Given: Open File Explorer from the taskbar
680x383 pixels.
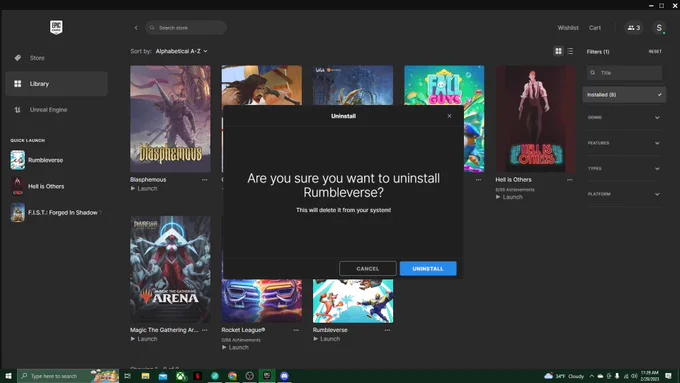Looking at the screenshot, I should [x=145, y=376].
